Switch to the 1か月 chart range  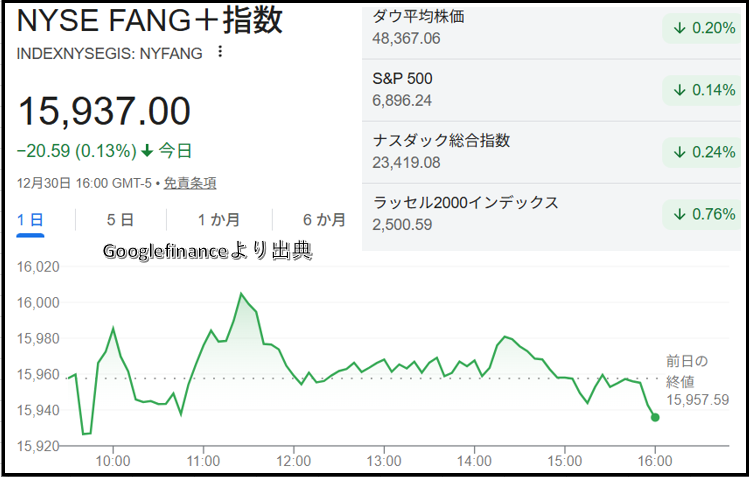[x=218, y=220]
